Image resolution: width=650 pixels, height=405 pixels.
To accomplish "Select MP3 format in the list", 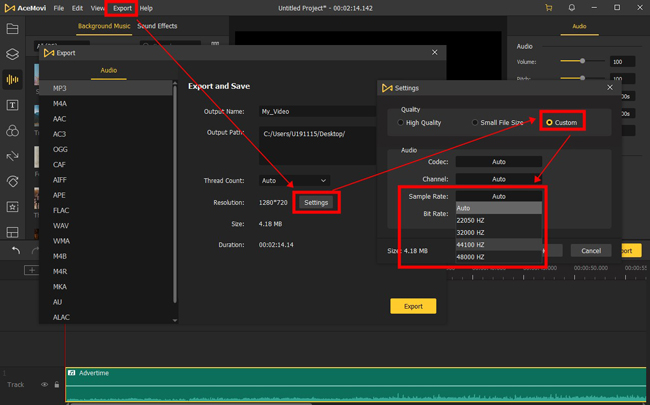I will (106, 88).
